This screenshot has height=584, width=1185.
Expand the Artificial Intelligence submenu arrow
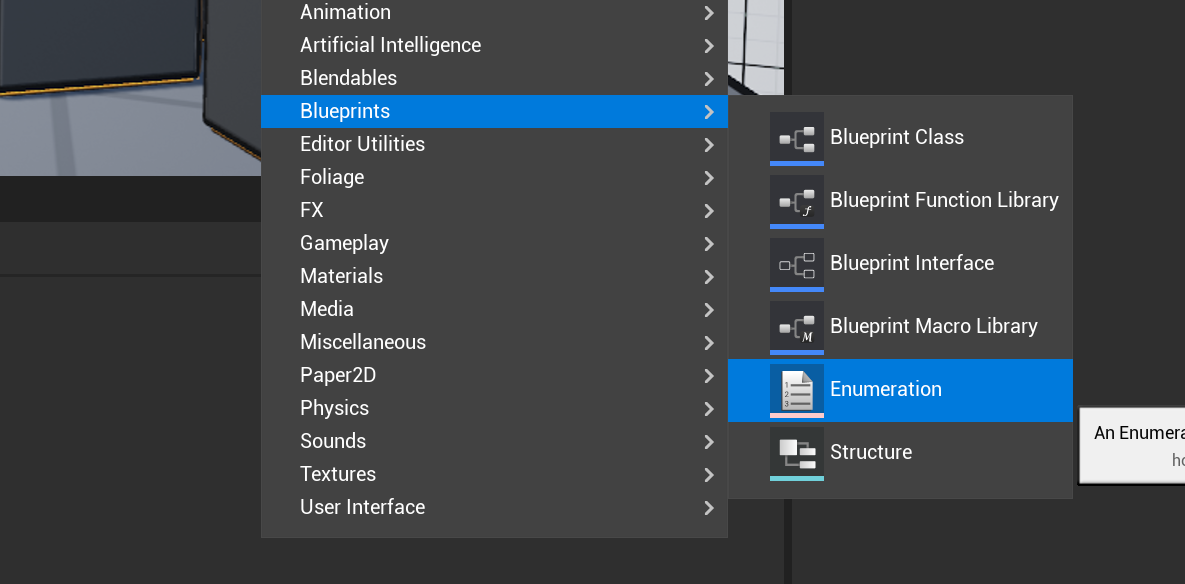click(x=709, y=46)
